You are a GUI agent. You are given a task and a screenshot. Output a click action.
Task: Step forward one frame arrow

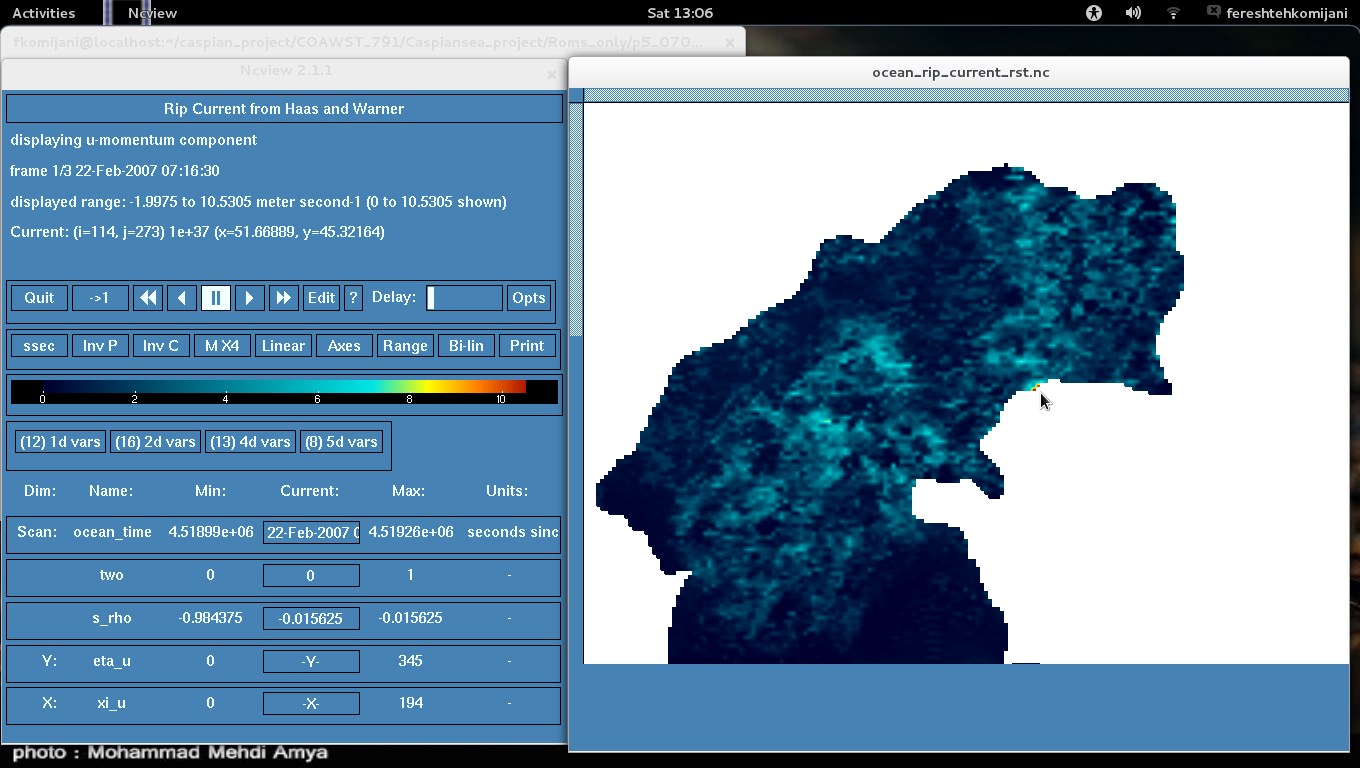tap(250, 298)
